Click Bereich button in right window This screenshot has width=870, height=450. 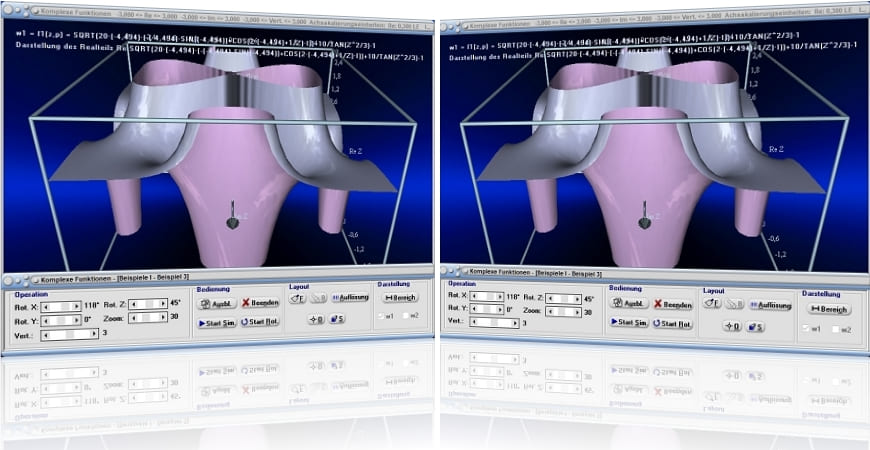coord(829,309)
